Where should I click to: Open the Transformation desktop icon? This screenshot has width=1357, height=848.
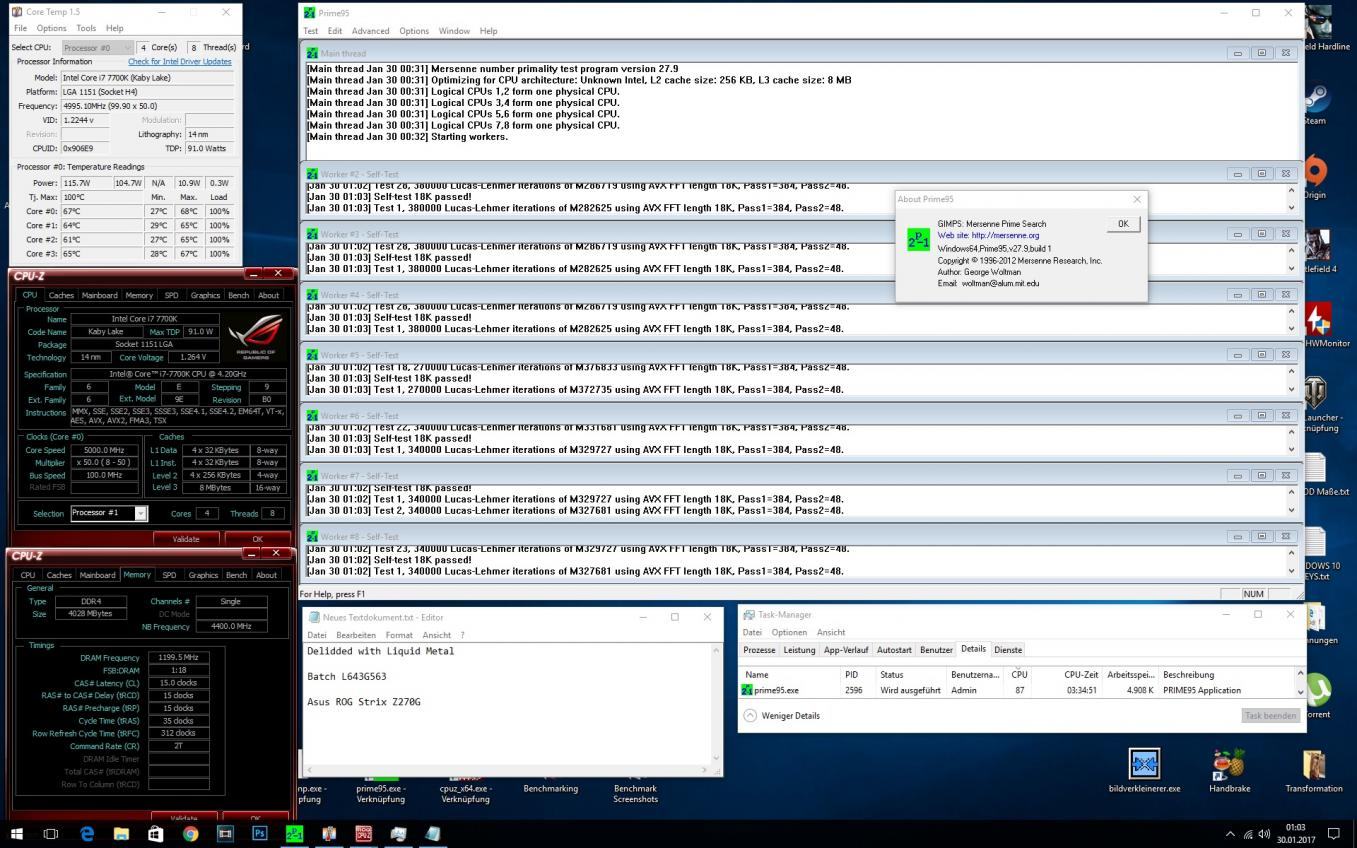tap(1313, 771)
